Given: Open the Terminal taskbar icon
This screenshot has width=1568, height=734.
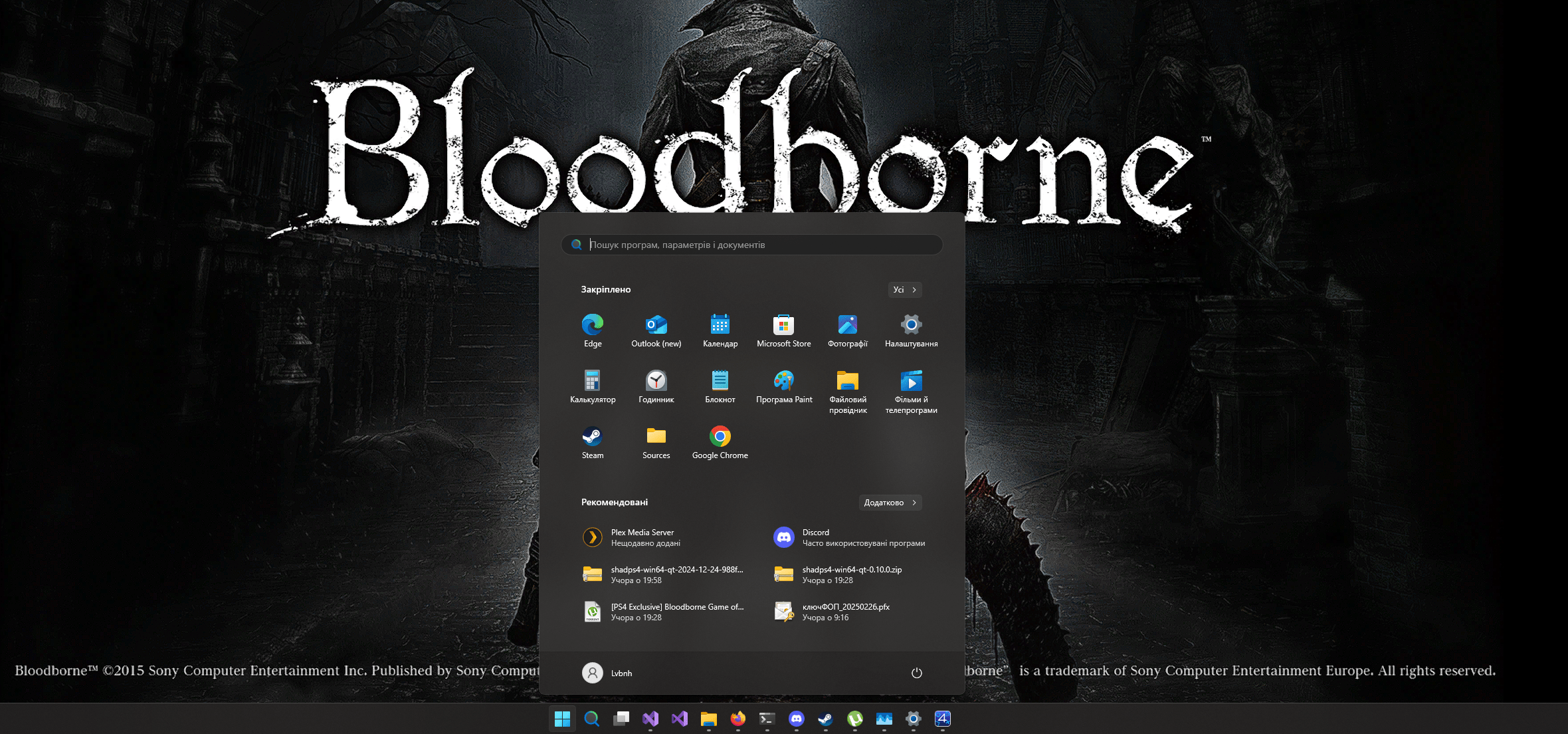Looking at the screenshot, I should click(767, 719).
